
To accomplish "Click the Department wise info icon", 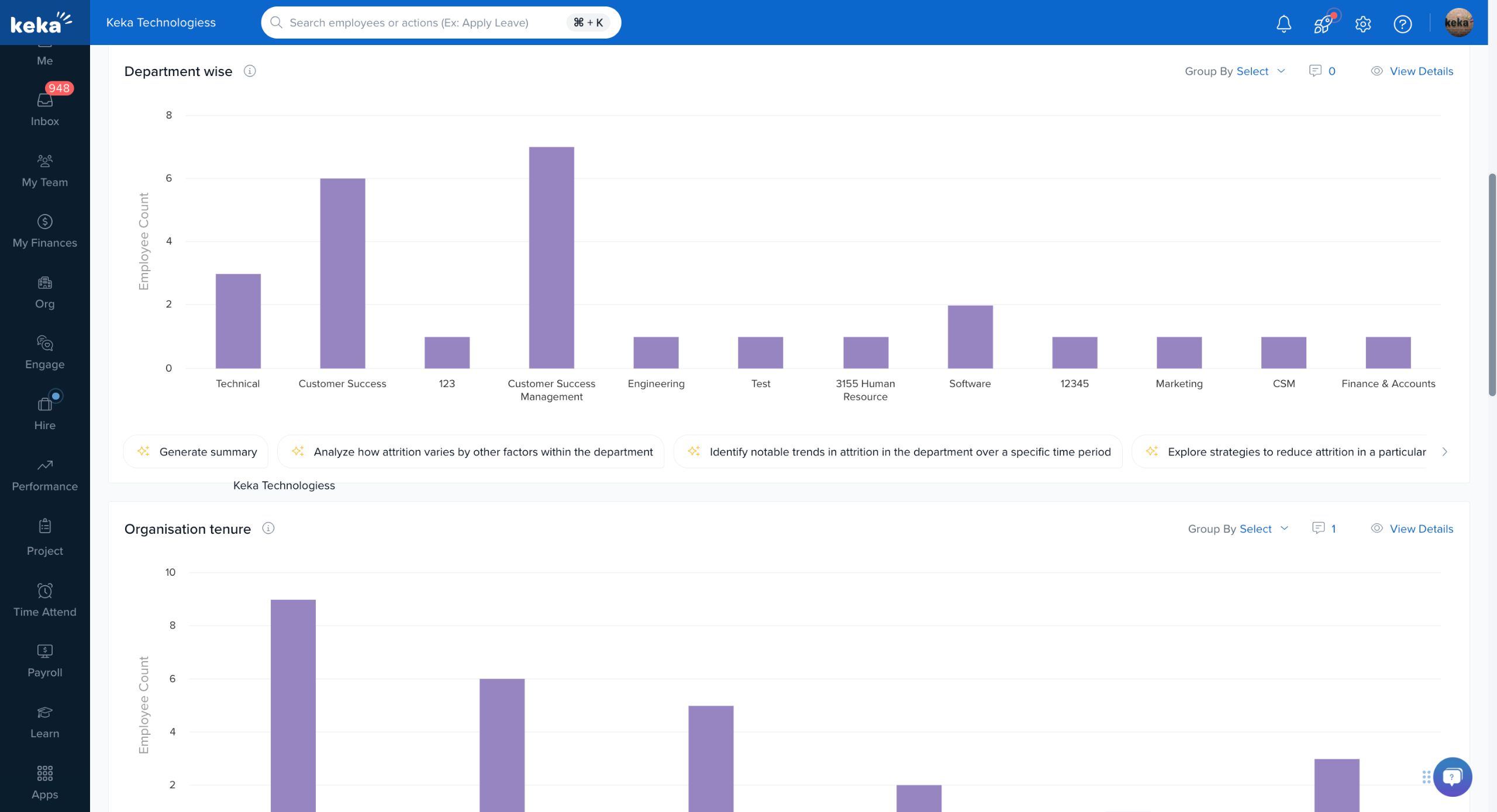I will 250,71.
